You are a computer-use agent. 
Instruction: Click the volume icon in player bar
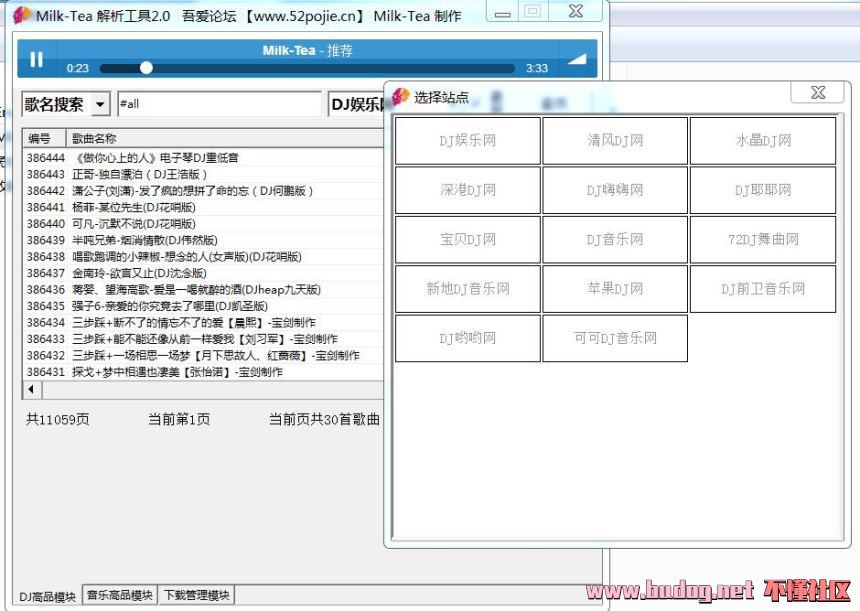point(576,59)
